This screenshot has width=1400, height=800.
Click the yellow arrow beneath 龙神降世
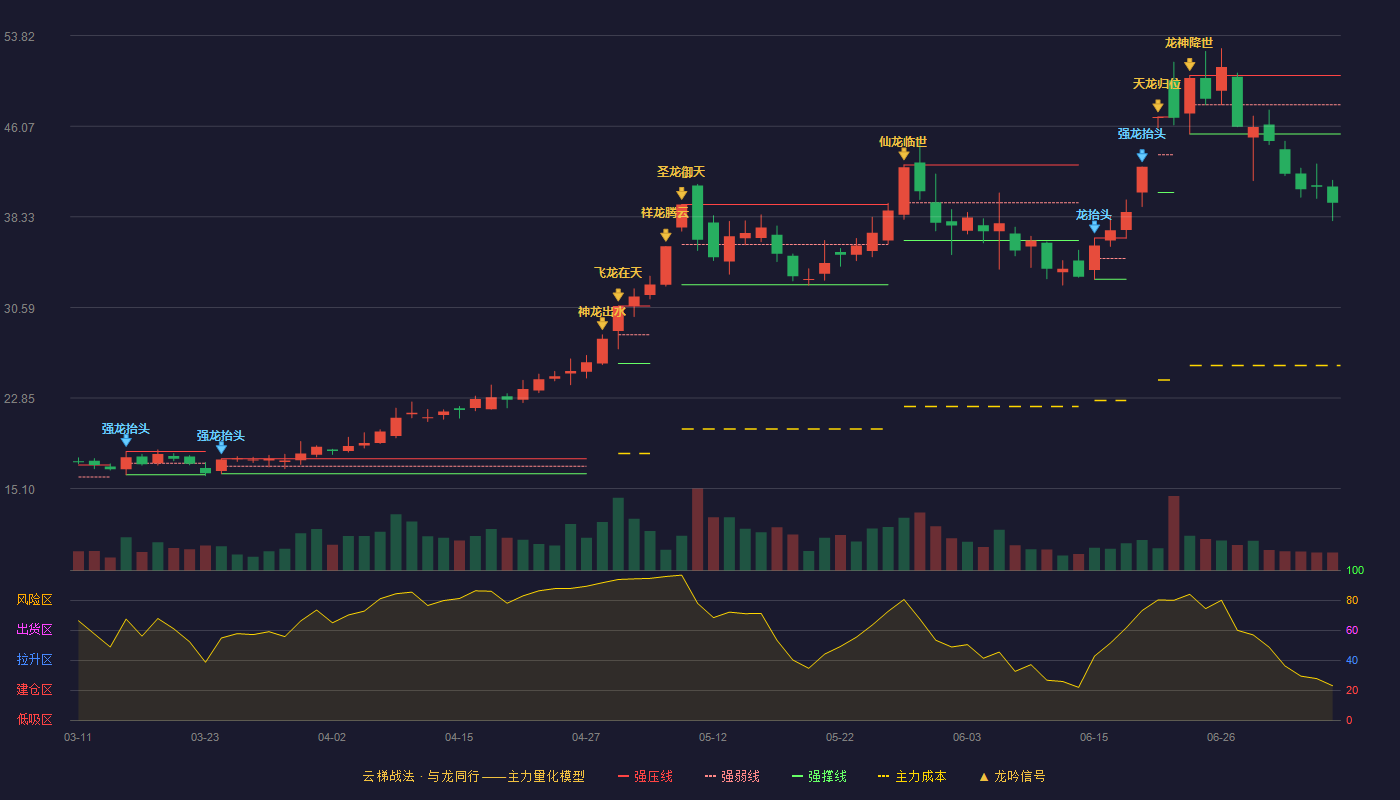[x=1190, y=64]
